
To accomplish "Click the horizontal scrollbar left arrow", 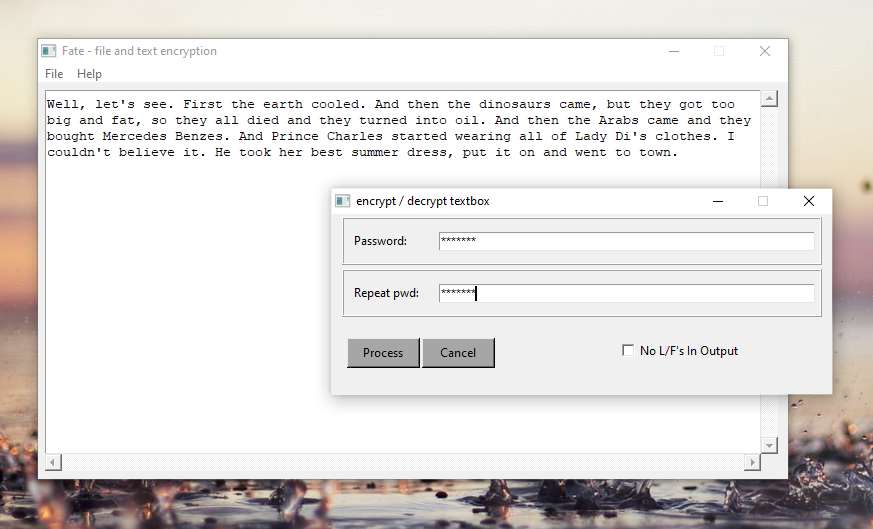I will click(x=53, y=462).
